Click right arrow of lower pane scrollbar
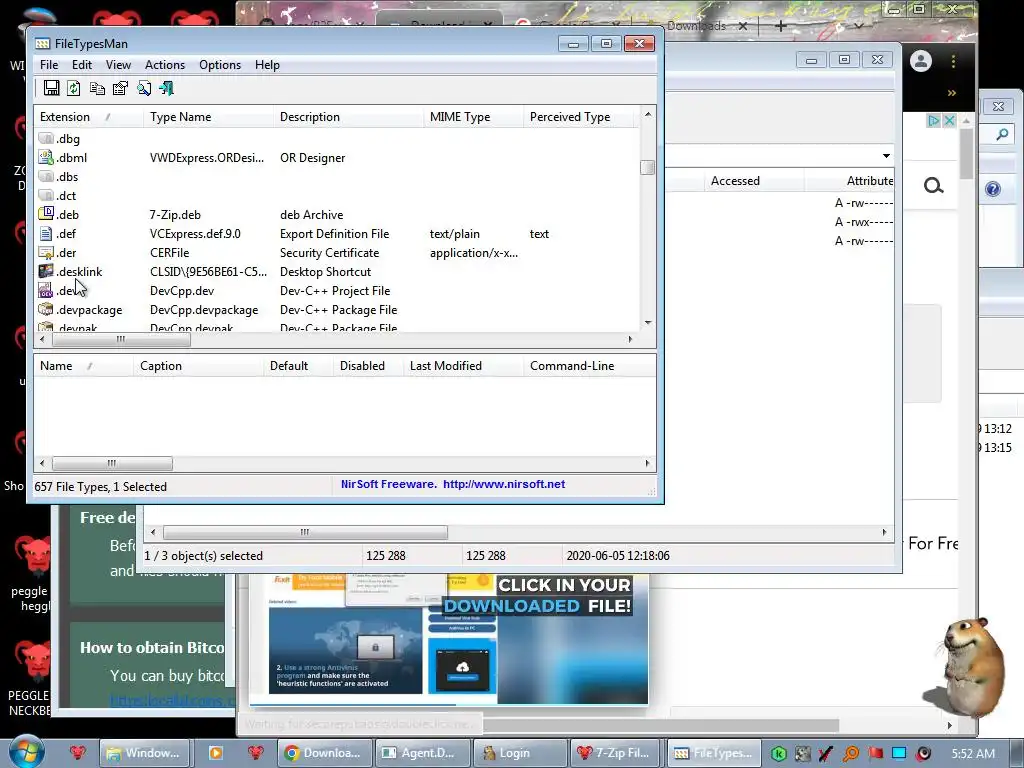This screenshot has height=768, width=1024. click(647, 463)
